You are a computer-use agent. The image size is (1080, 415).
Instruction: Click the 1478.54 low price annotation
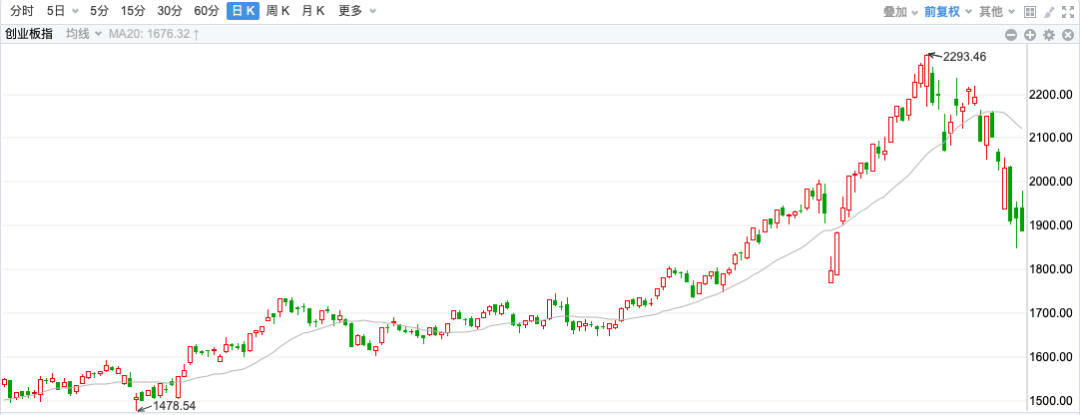(x=174, y=406)
